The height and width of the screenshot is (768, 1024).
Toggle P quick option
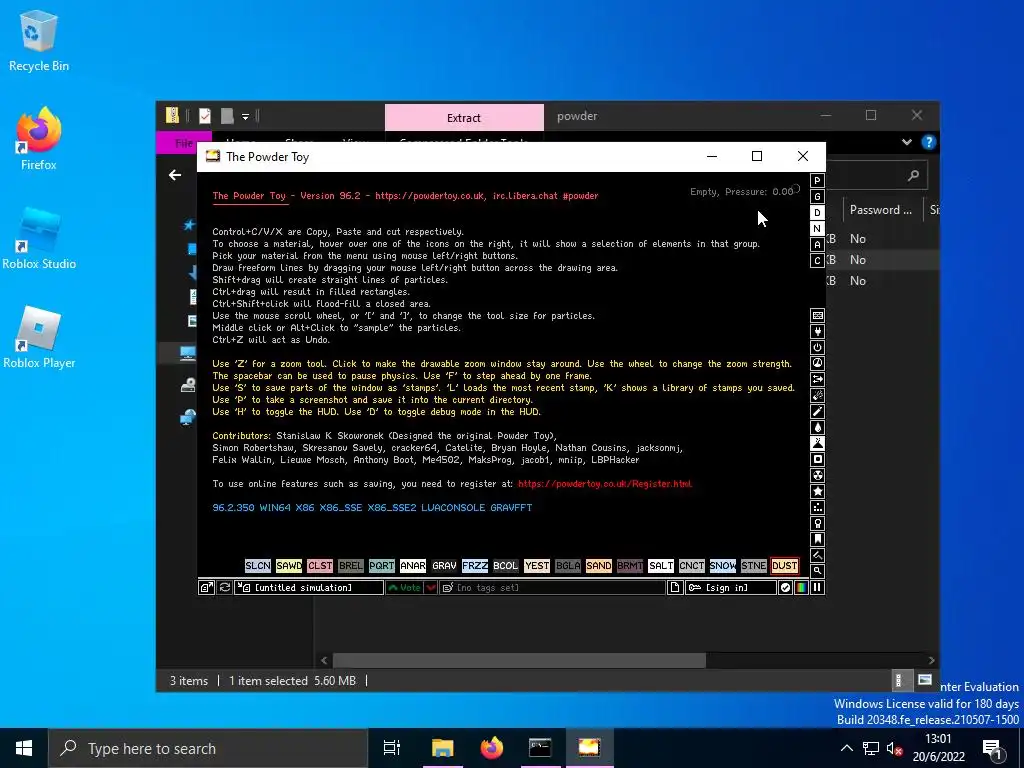coord(817,181)
